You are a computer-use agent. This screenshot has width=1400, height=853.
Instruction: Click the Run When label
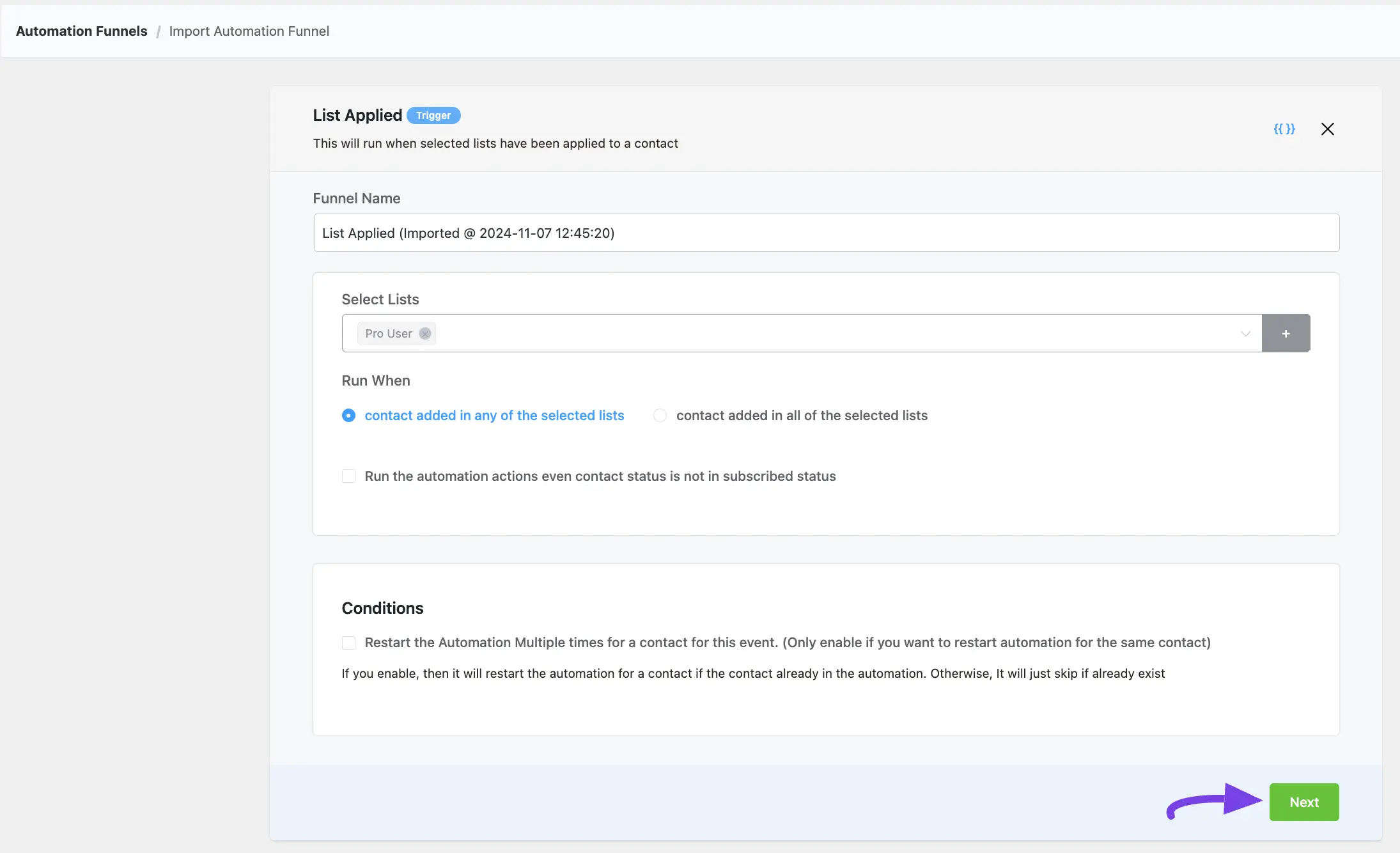pos(376,380)
